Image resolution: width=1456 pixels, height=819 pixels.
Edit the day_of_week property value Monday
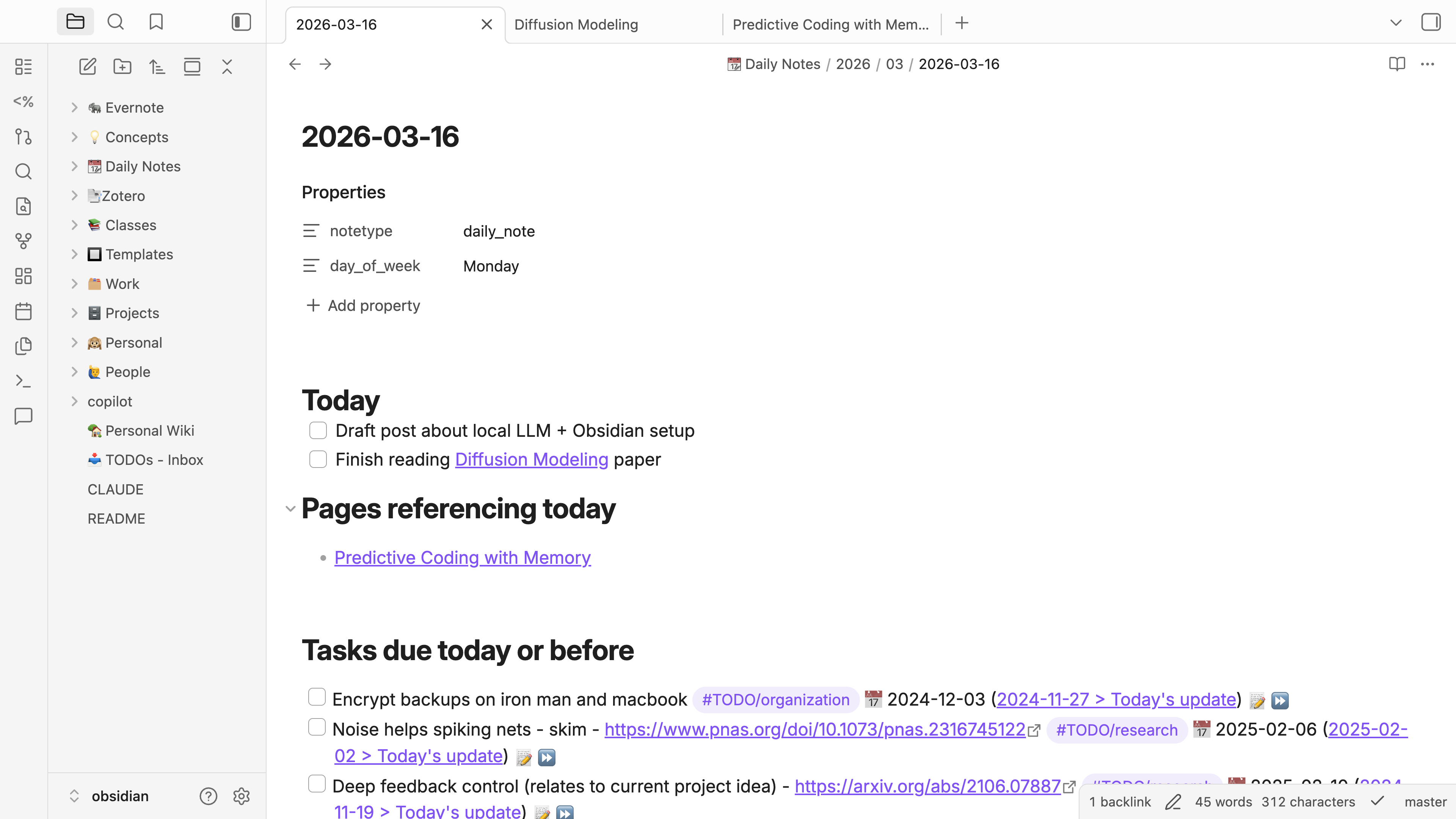point(491,266)
